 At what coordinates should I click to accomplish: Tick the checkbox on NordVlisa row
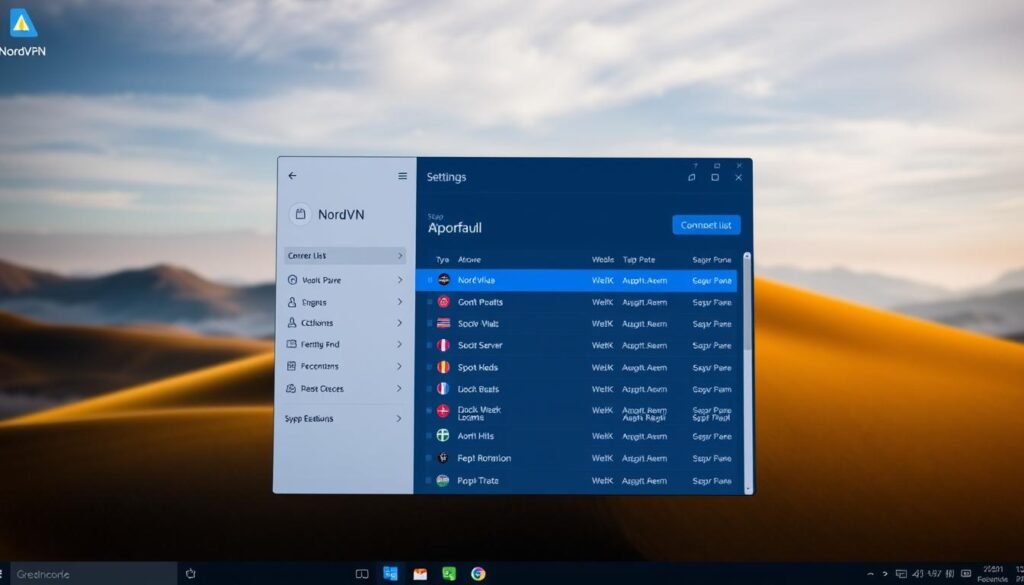430,280
